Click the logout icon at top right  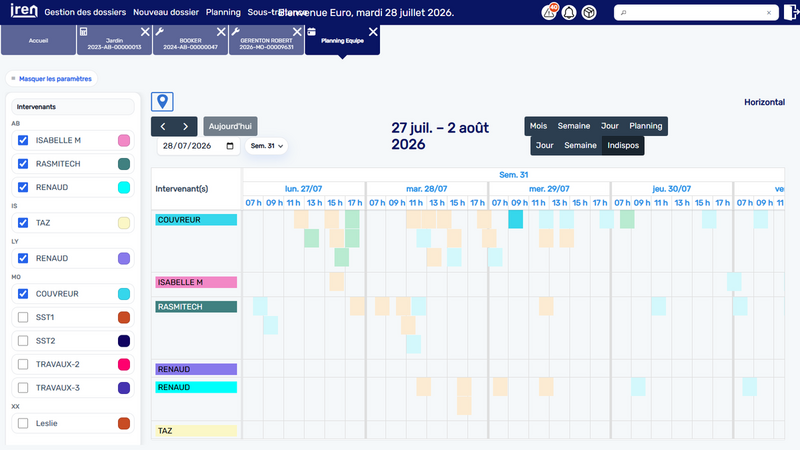pyautogui.click(x=791, y=12)
